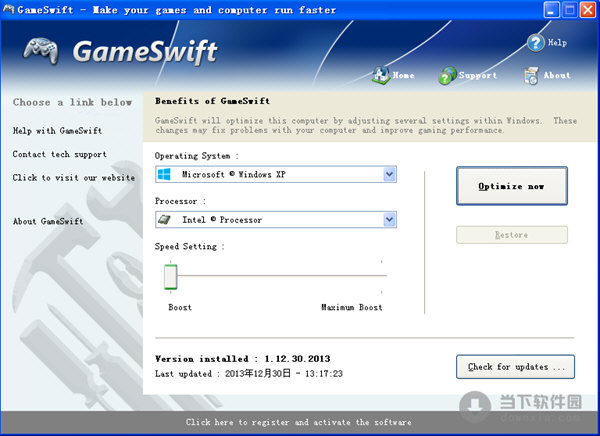Click the About document icon

[x=531, y=75]
